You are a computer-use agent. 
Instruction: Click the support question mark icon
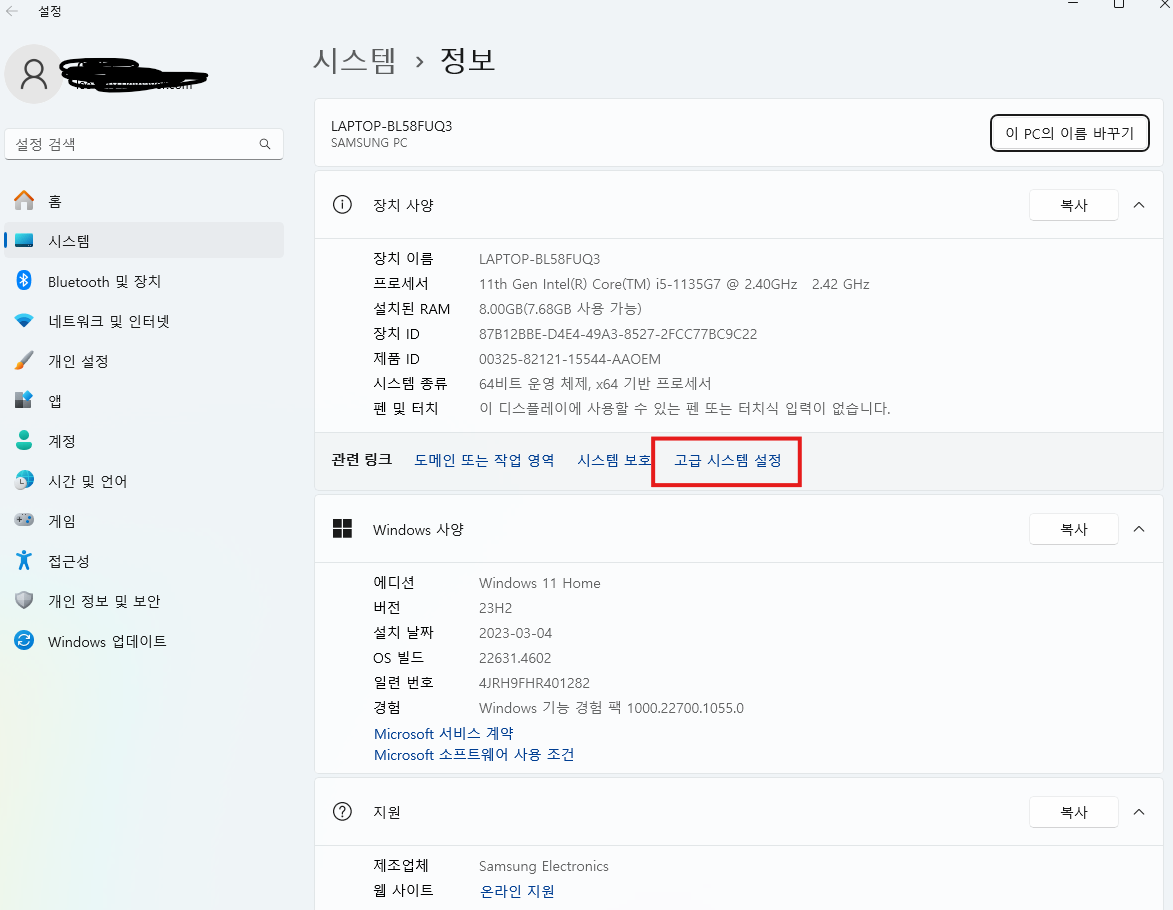(x=342, y=812)
